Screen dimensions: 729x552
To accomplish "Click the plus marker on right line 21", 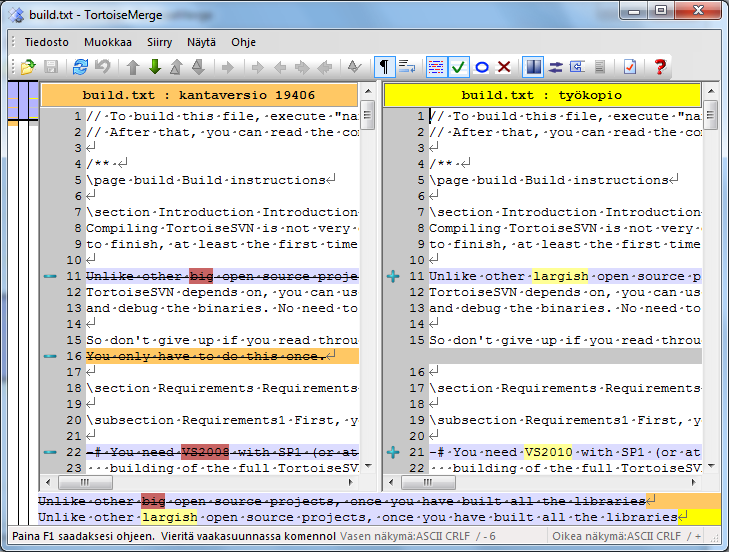I will pyautogui.click(x=393, y=452).
